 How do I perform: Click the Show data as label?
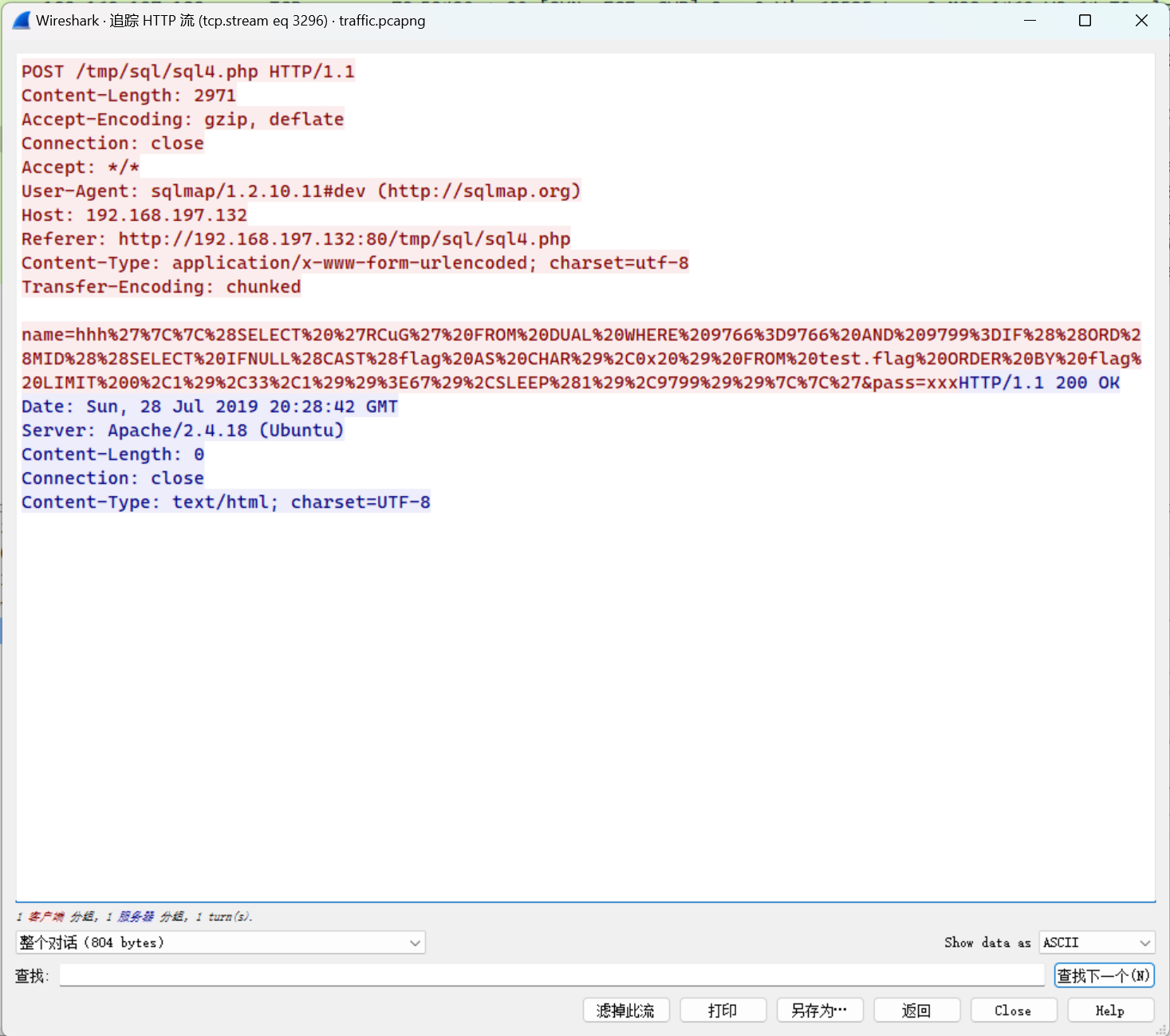tap(987, 943)
